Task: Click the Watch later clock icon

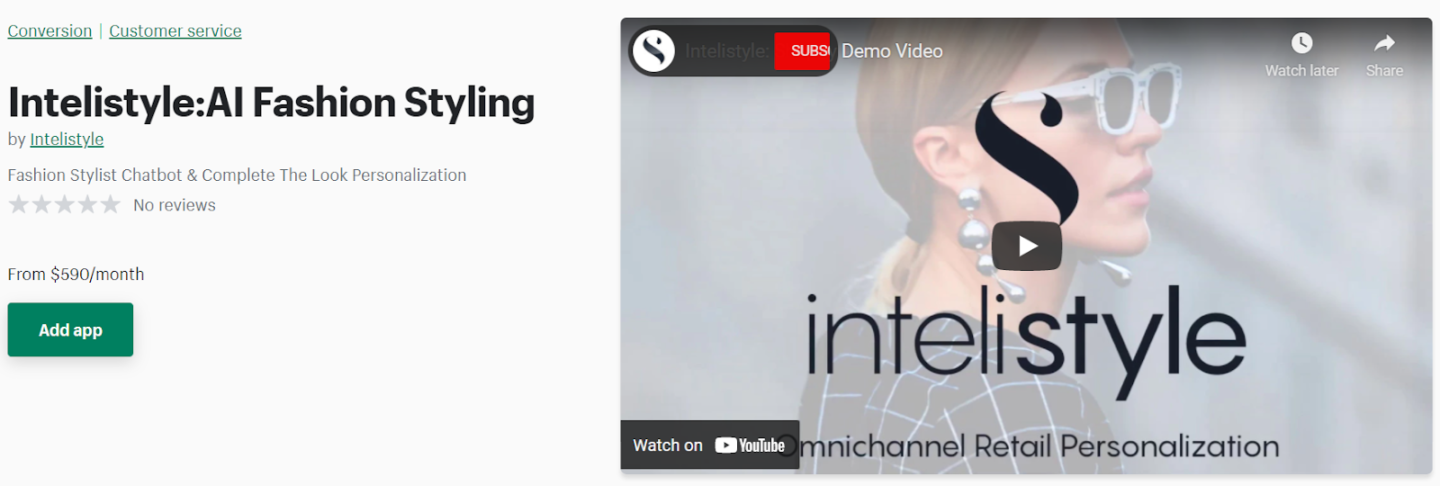Action: (x=1301, y=43)
